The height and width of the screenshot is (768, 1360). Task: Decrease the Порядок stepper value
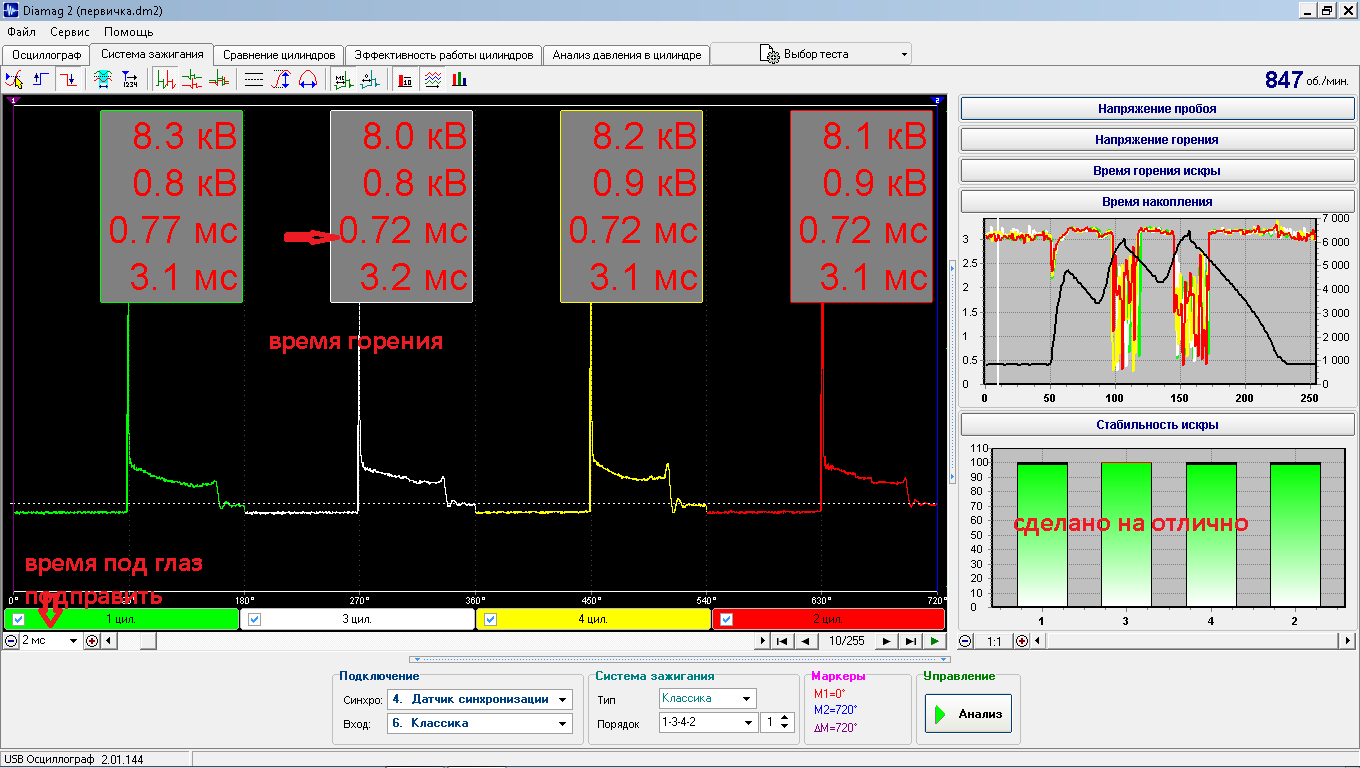[x=785, y=727]
